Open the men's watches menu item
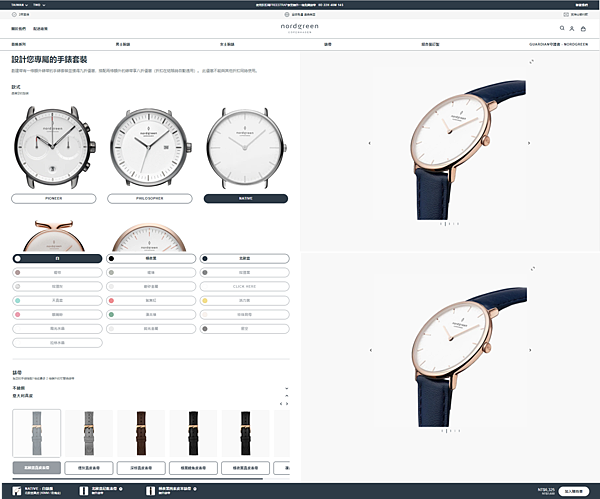 click(x=123, y=44)
